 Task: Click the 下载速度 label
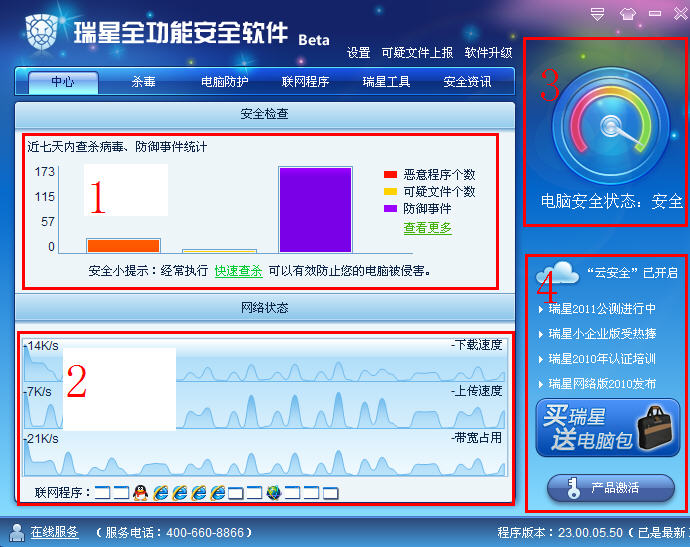477,345
